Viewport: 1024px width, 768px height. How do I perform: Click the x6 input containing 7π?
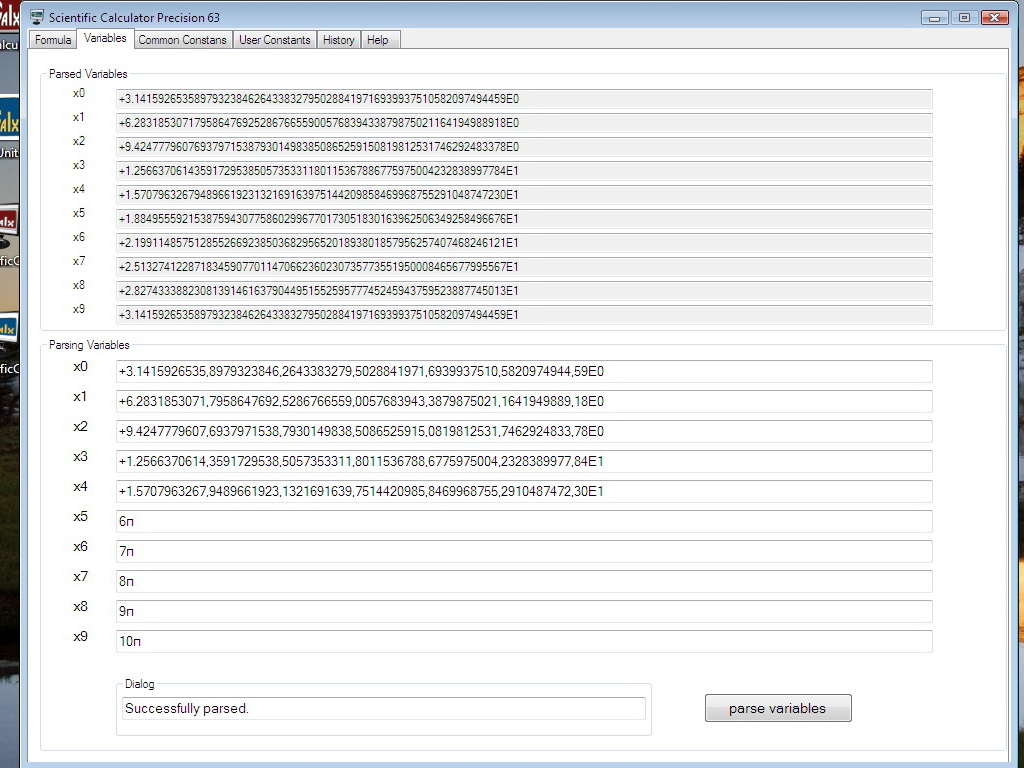pos(524,552)
